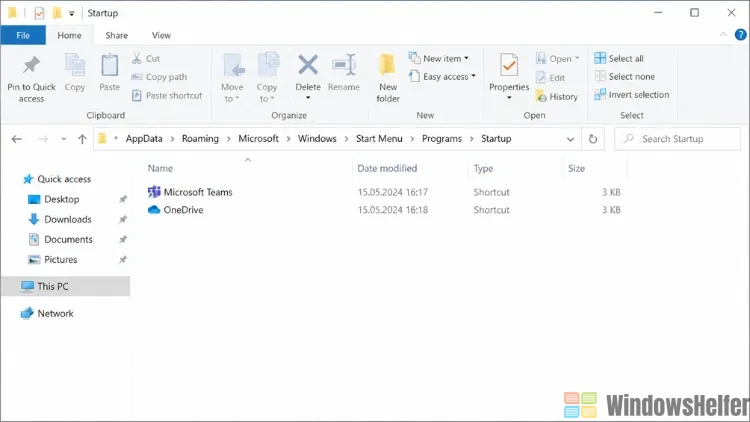
Task: Click Select none
Action: click(x=624, y=77)
